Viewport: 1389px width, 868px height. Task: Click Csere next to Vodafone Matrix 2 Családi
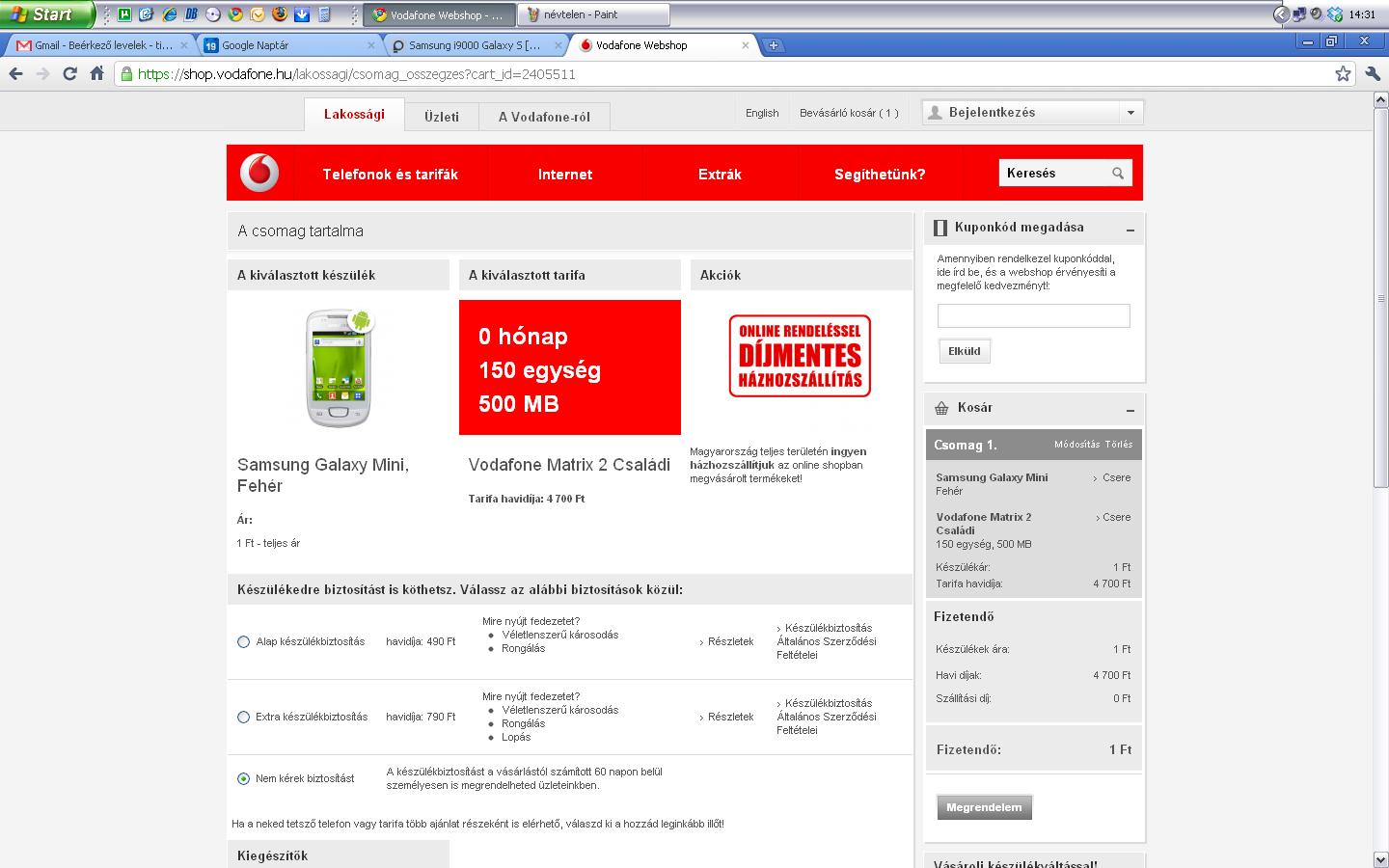tap(1116, 517)
